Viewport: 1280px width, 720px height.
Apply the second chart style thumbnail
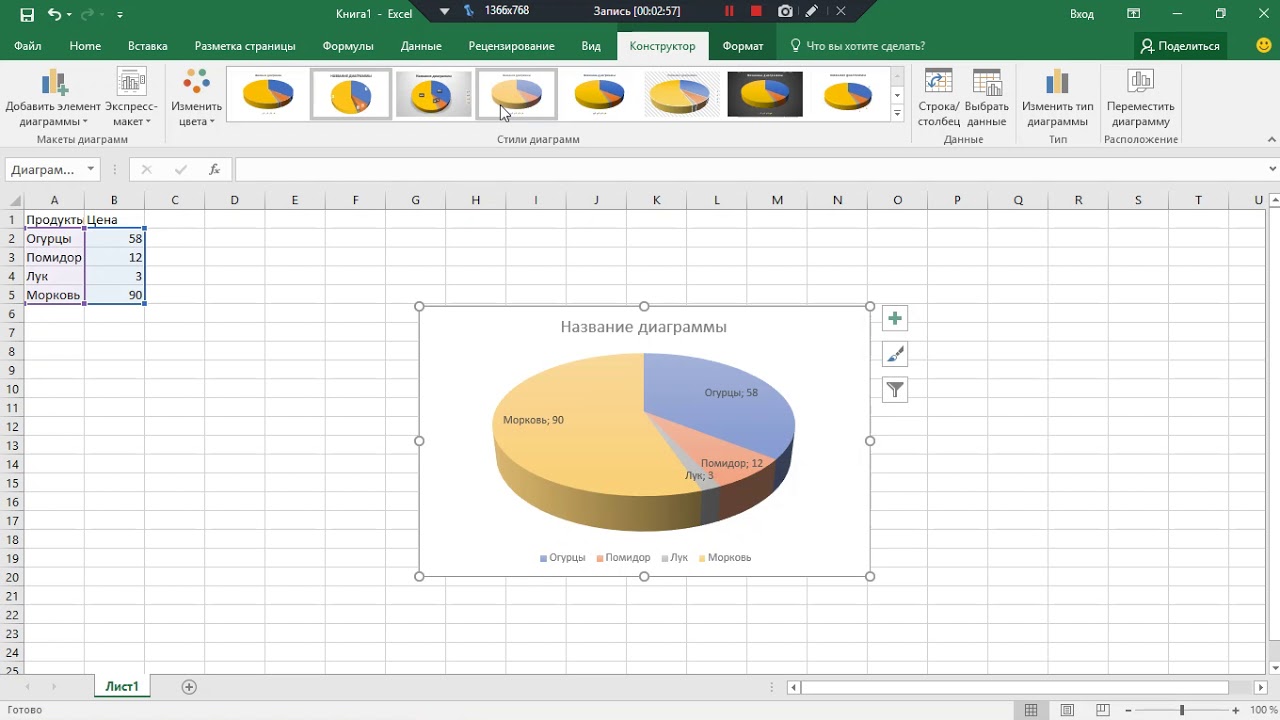click(x=351, y=94)
